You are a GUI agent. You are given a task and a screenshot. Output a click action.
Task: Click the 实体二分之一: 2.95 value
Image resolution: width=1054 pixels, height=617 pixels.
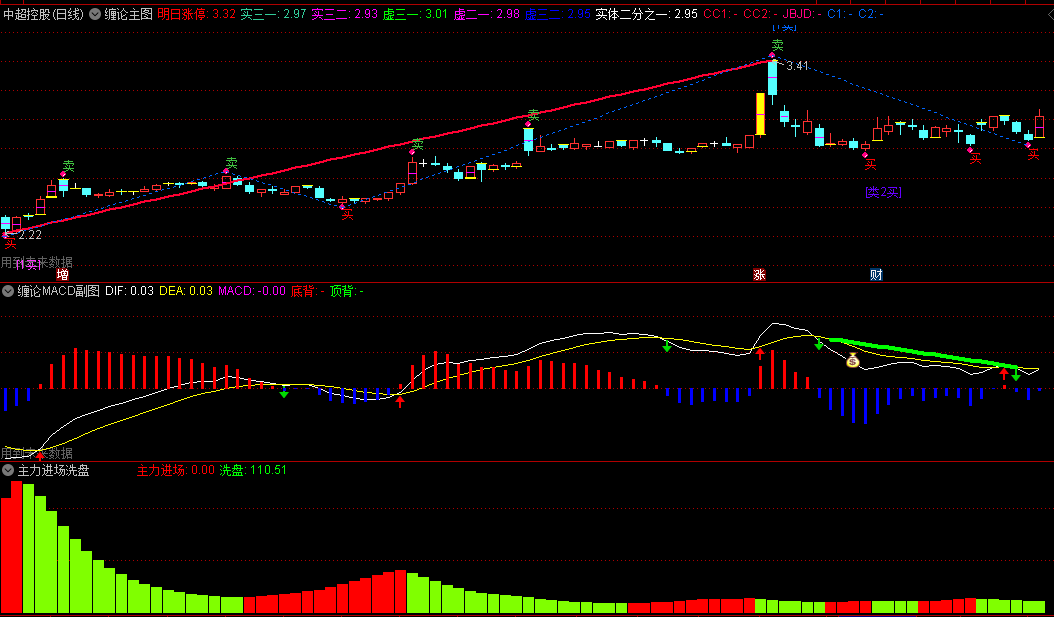click(x=647, y=14)
